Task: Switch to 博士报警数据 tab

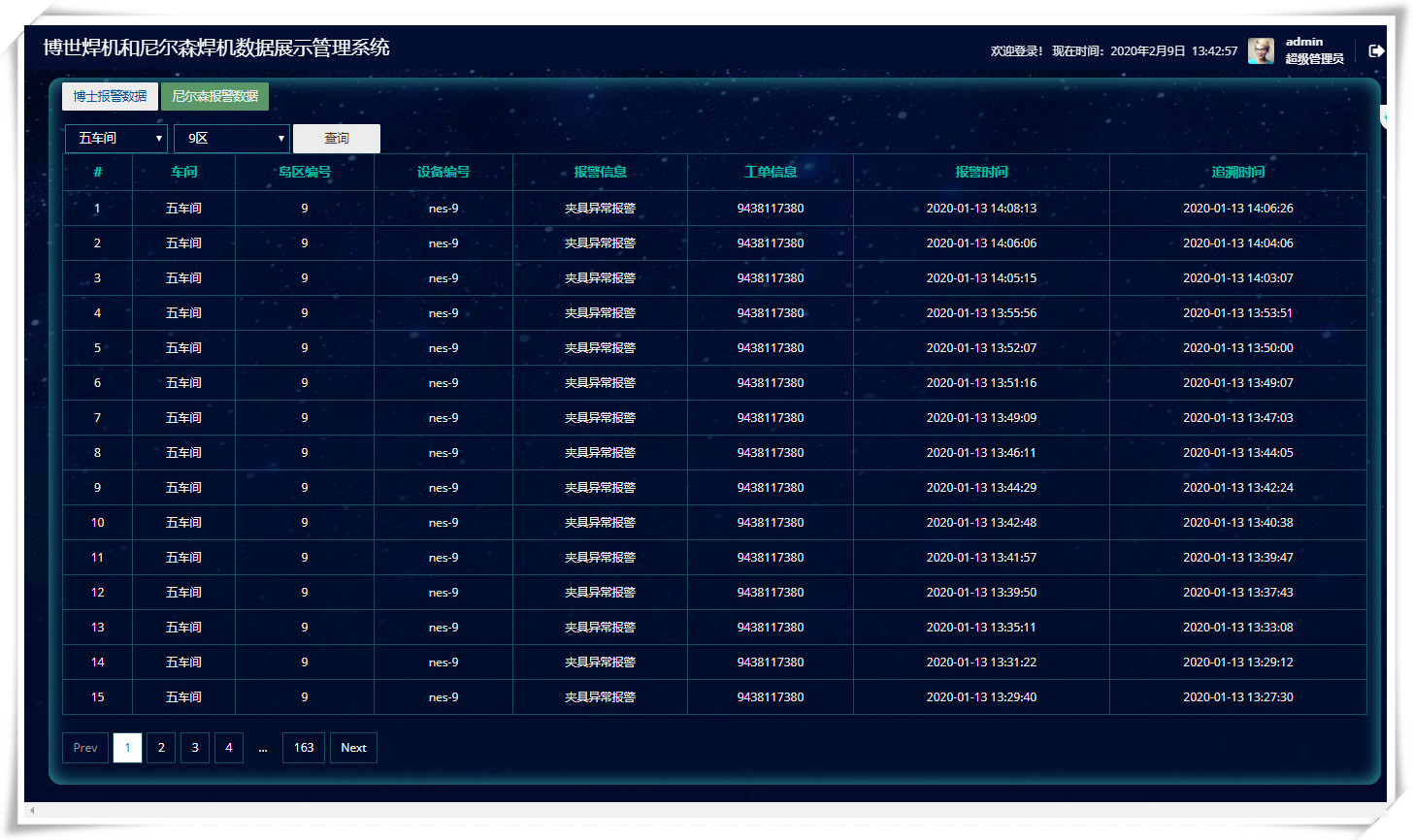Action: point(110,96)
